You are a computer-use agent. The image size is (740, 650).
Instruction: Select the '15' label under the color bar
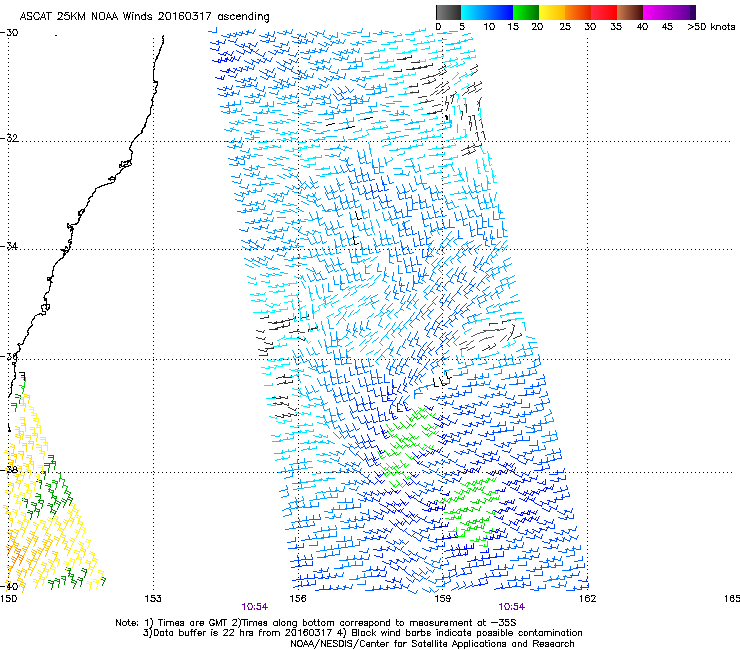pyautogui.click(x=513, y=27)
